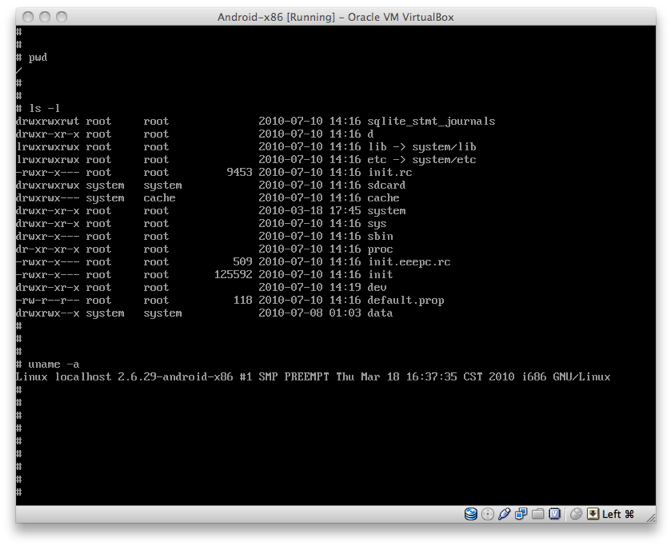Click the 'default.prop' file name
Viewport: 671px width, 546px height.
(x=406, y=300)
